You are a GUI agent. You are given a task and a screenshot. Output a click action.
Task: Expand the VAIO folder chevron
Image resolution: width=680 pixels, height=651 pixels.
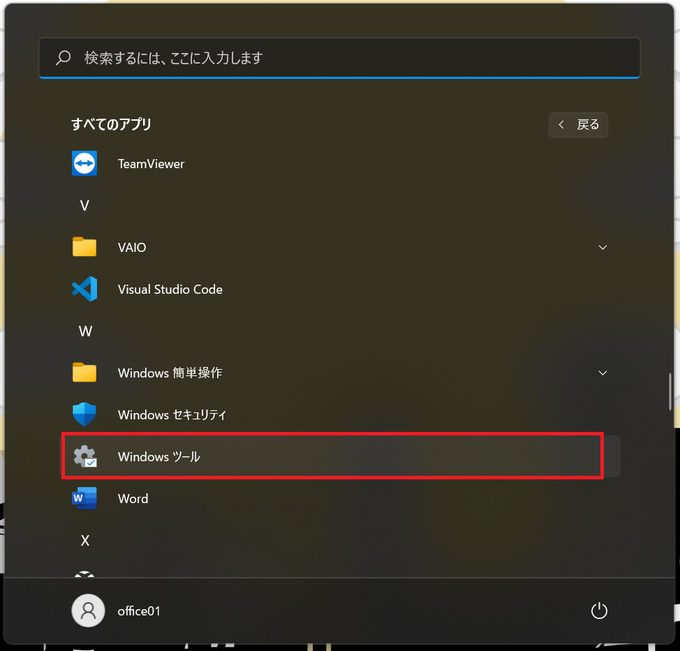(x=602, y=247)
